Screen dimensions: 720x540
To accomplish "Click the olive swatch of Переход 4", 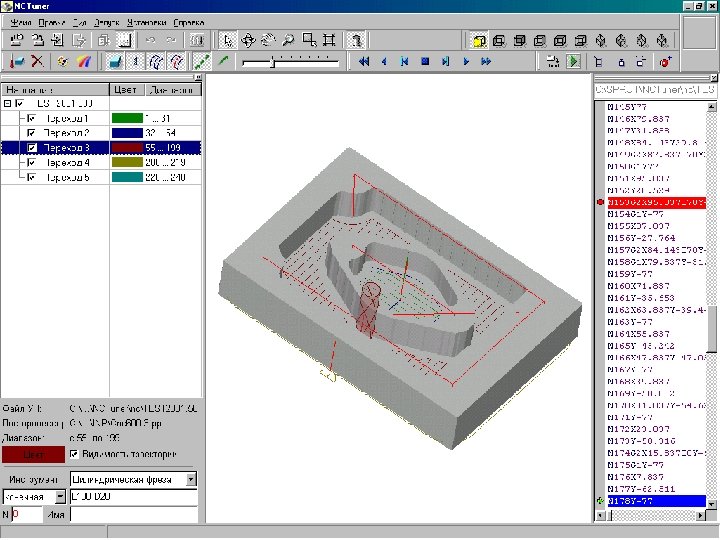I will click(127, 163).
